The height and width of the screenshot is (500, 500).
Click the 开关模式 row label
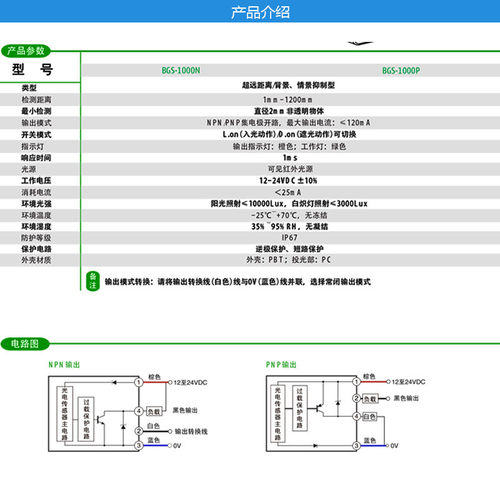(36, 135)
